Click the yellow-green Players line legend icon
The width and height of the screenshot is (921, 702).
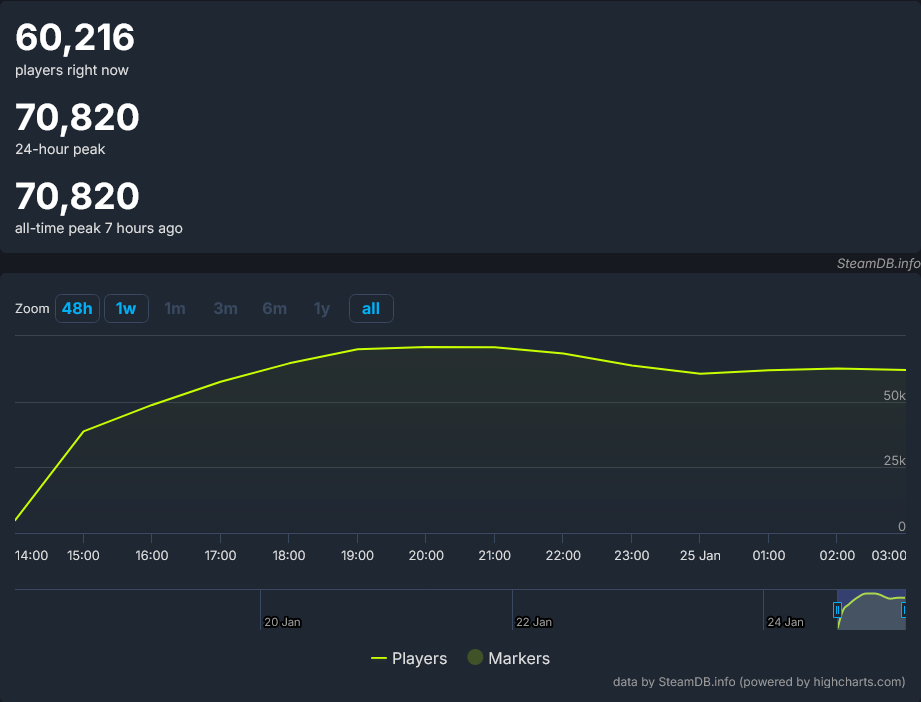point(379,658)
